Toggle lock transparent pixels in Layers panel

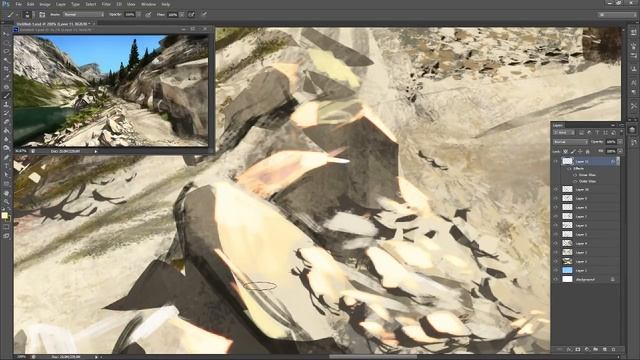point(566,151)
